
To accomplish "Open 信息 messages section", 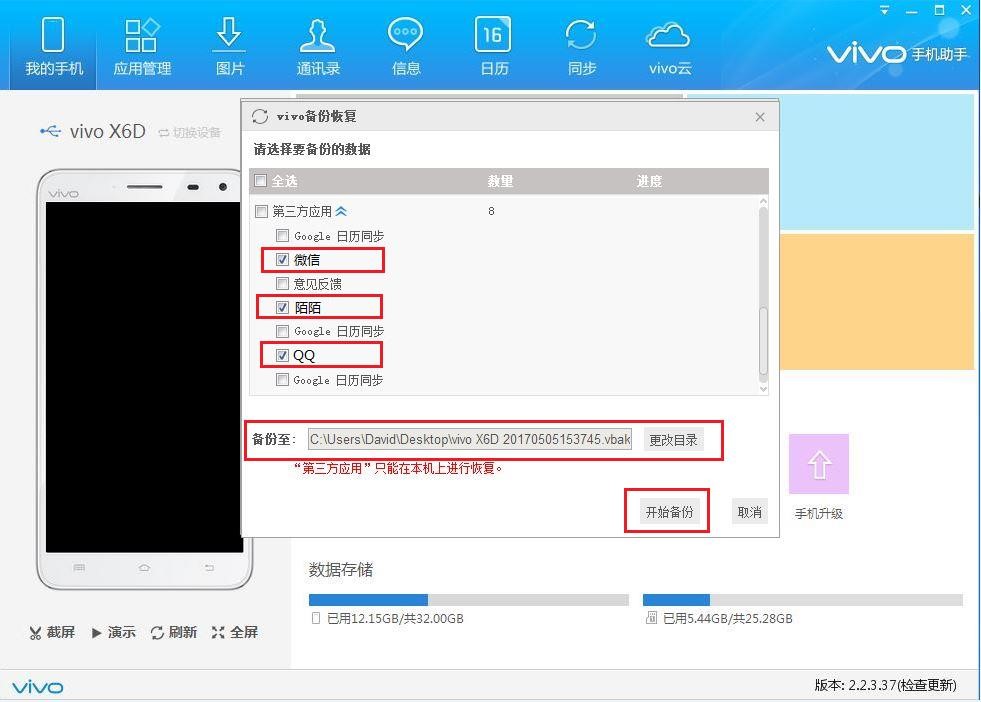I will [405, 46].
